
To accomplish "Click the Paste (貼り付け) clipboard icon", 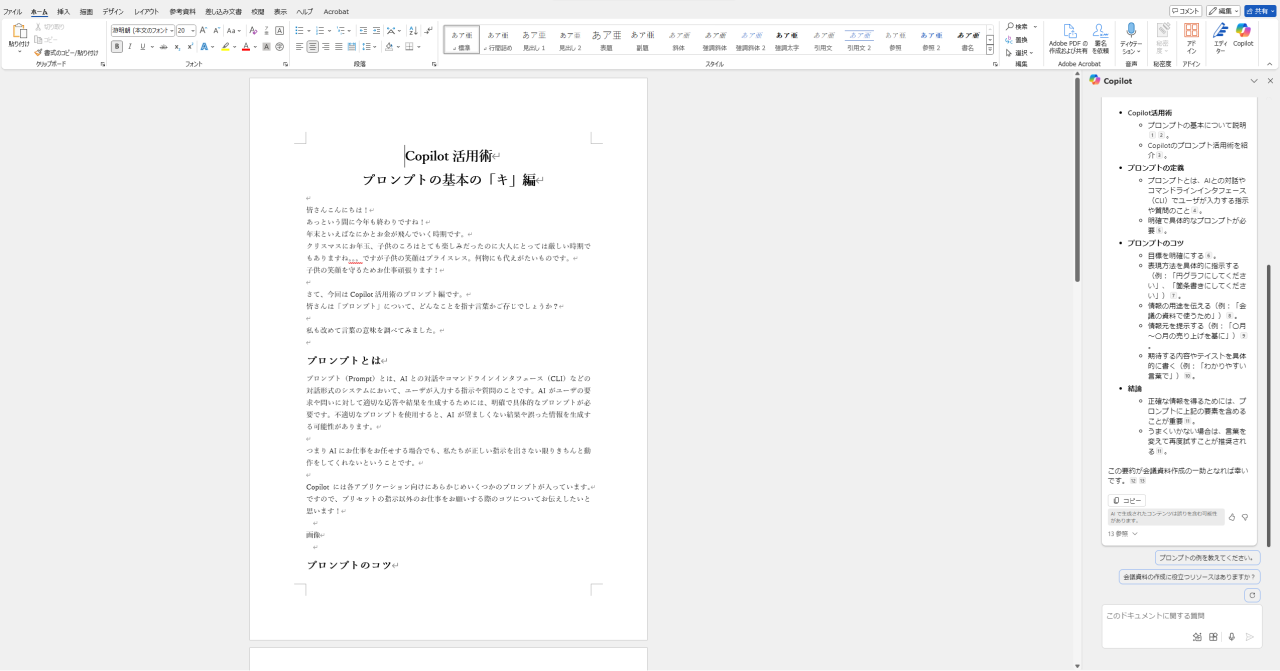I will coord(19,32).
